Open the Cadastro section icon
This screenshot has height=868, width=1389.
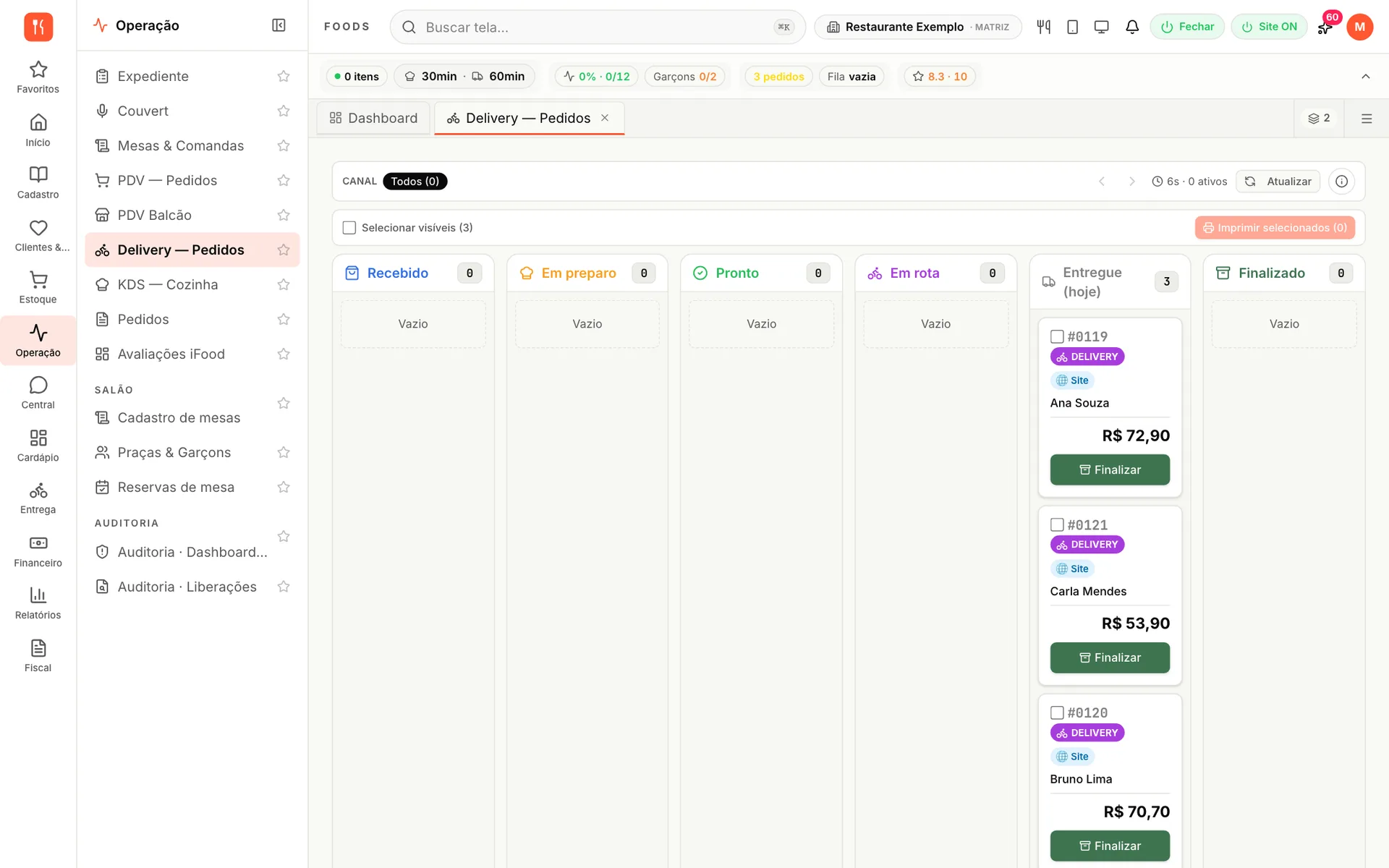point(38,182)
